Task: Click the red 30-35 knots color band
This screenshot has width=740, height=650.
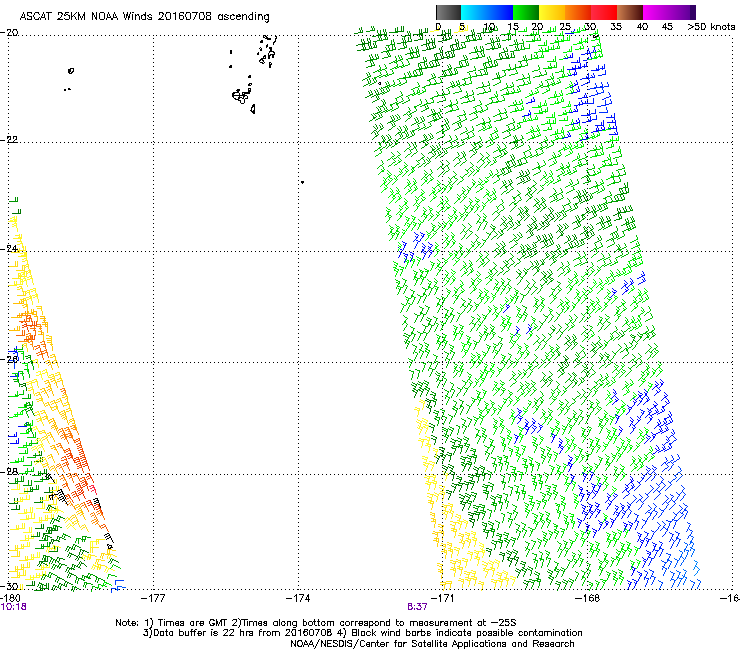Action: pyautogui.click(x=604, y=12)
